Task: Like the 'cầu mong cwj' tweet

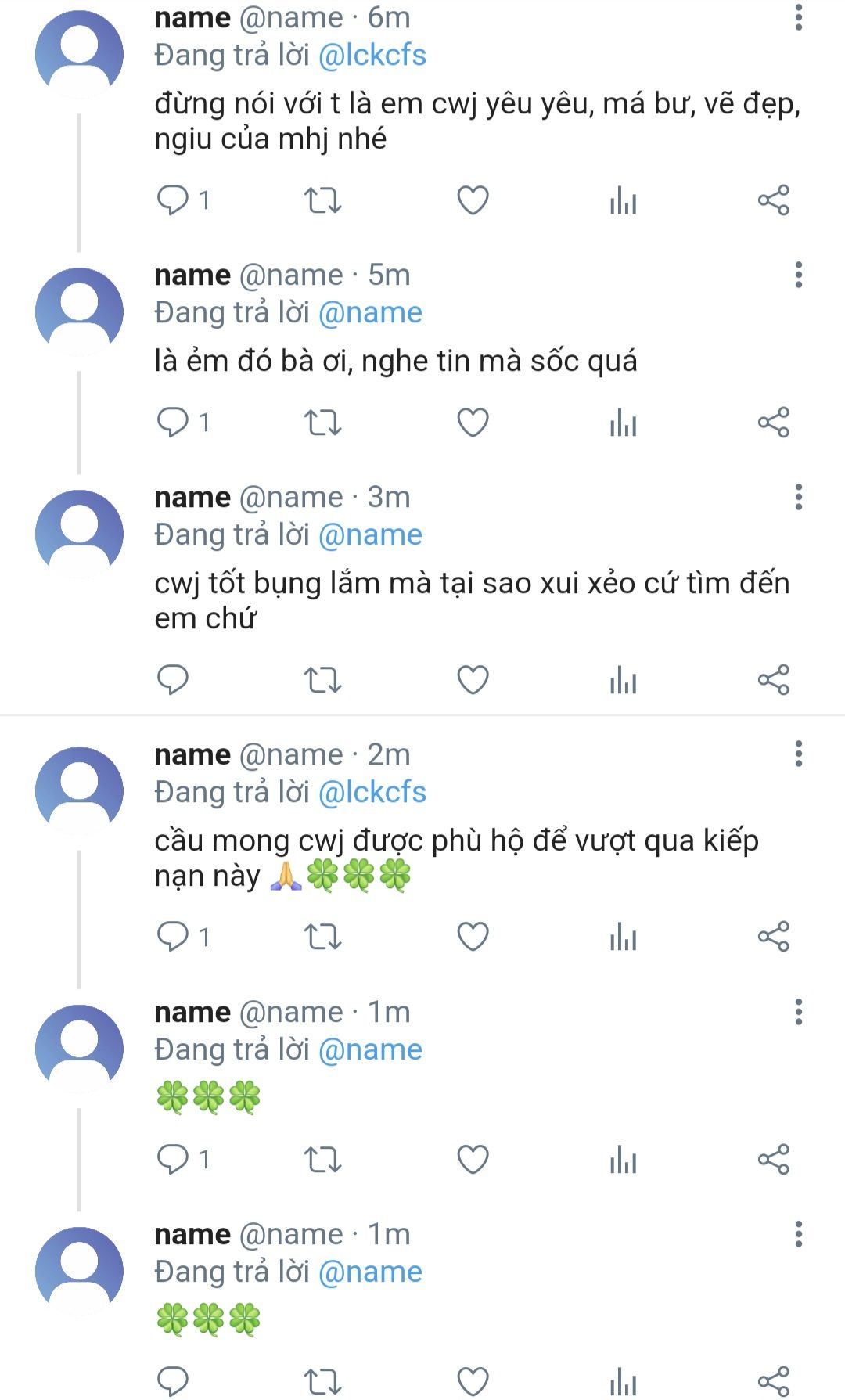Action: 473,937
